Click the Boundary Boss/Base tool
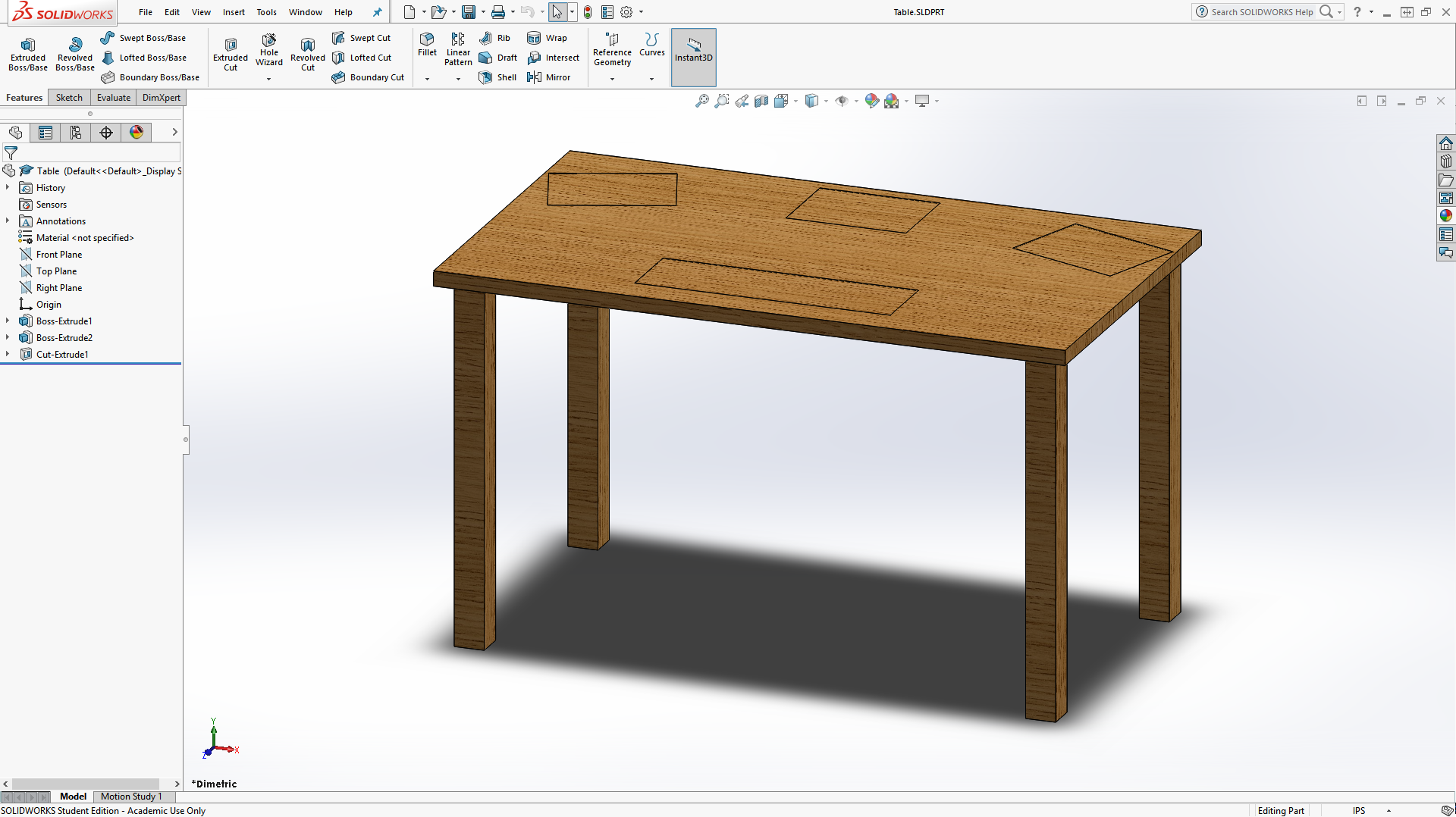The image size is (1456, 817). [150, 77]
